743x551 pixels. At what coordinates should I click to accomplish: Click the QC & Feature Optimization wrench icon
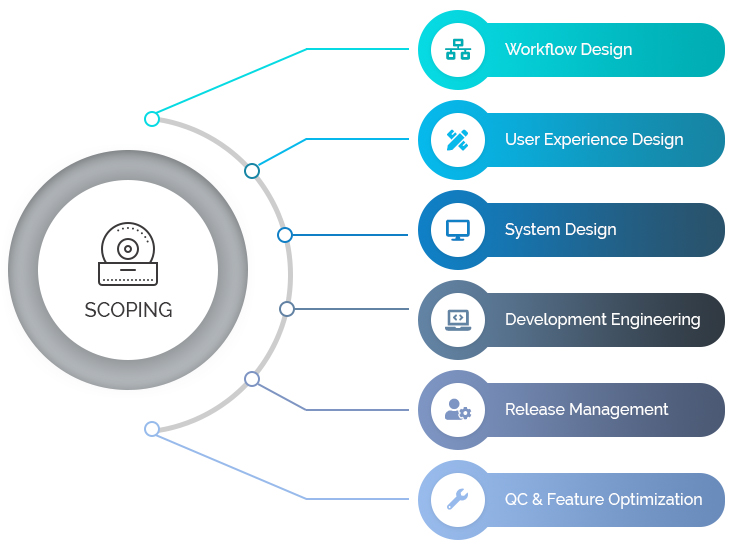[458, 499]
